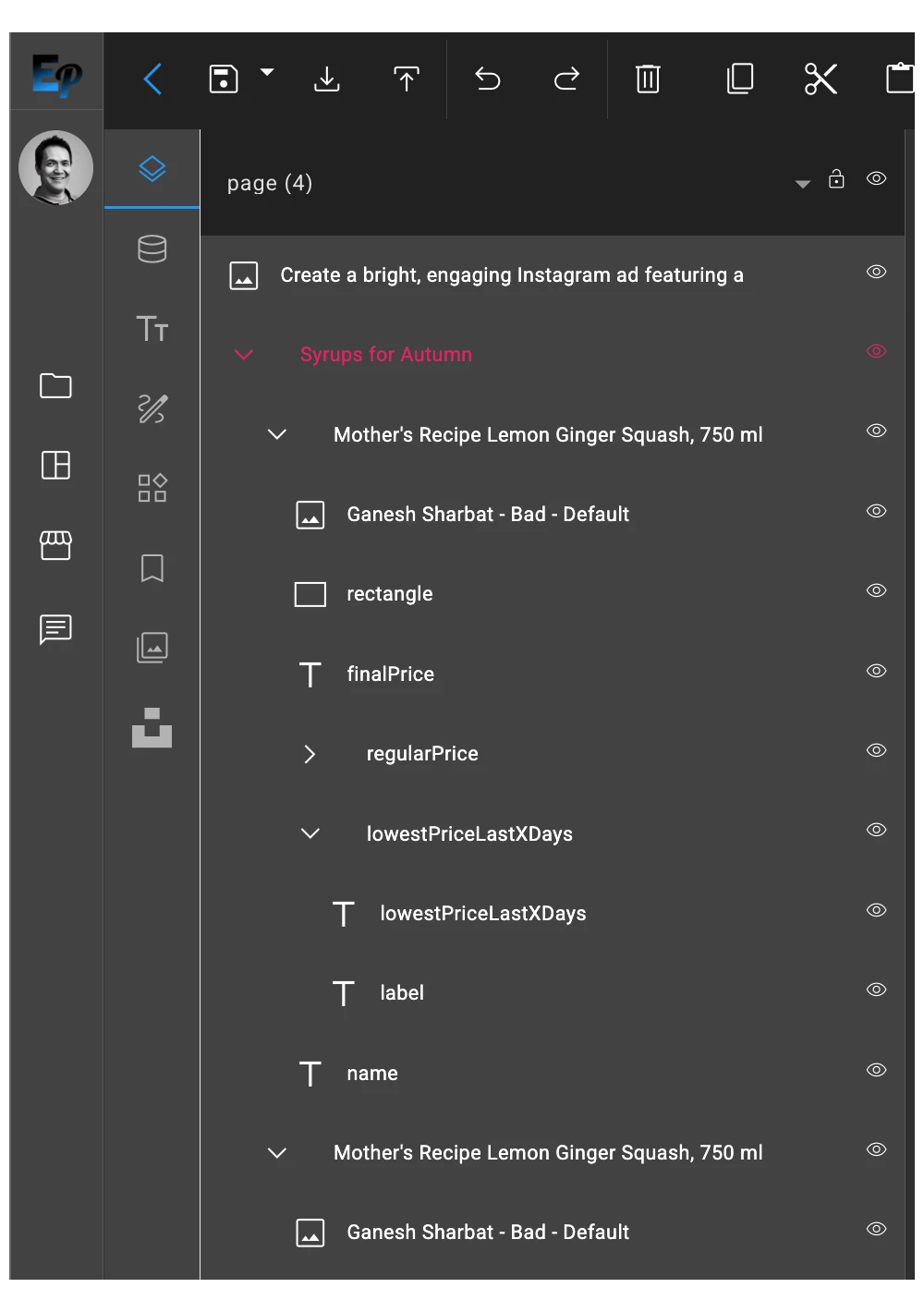The image size is (924, 1312).
Task: Hide the name text layer
Action: tap(877, 1070)
